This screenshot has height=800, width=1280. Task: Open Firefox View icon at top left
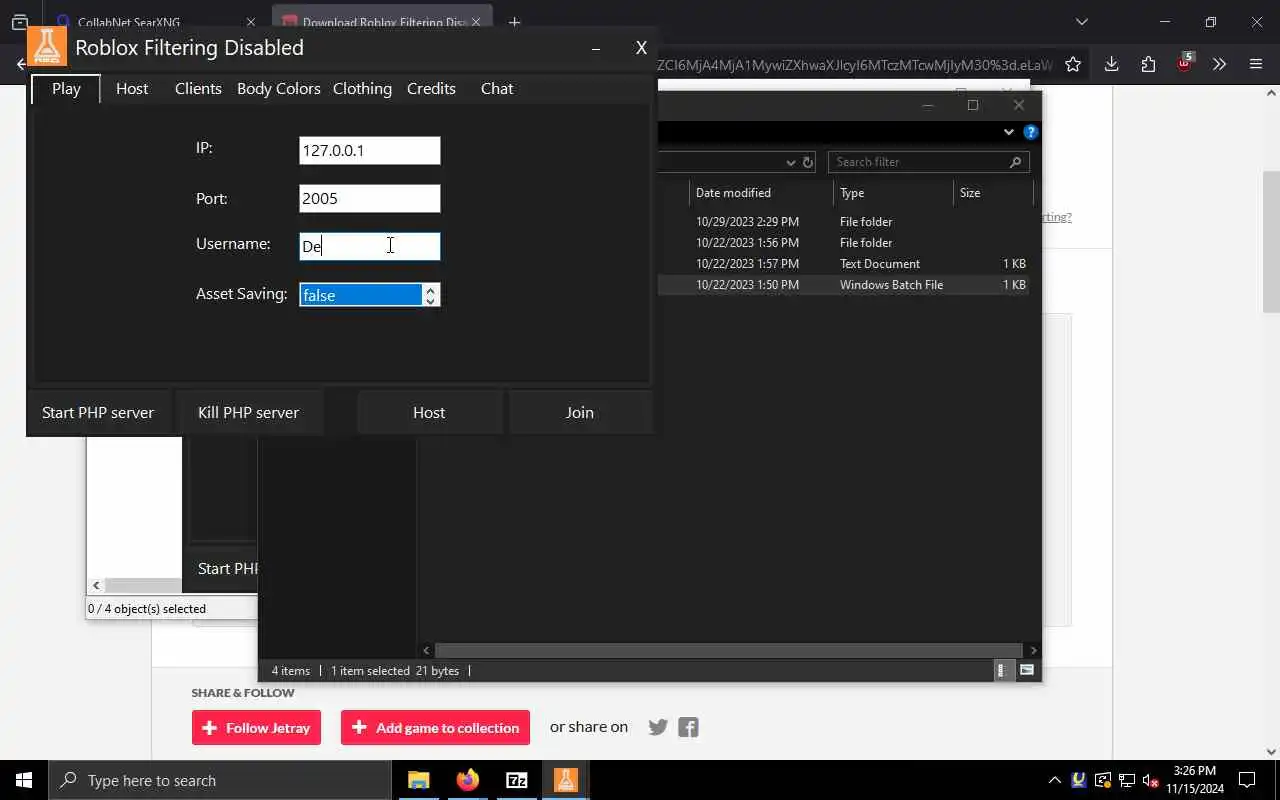point(19,22)
